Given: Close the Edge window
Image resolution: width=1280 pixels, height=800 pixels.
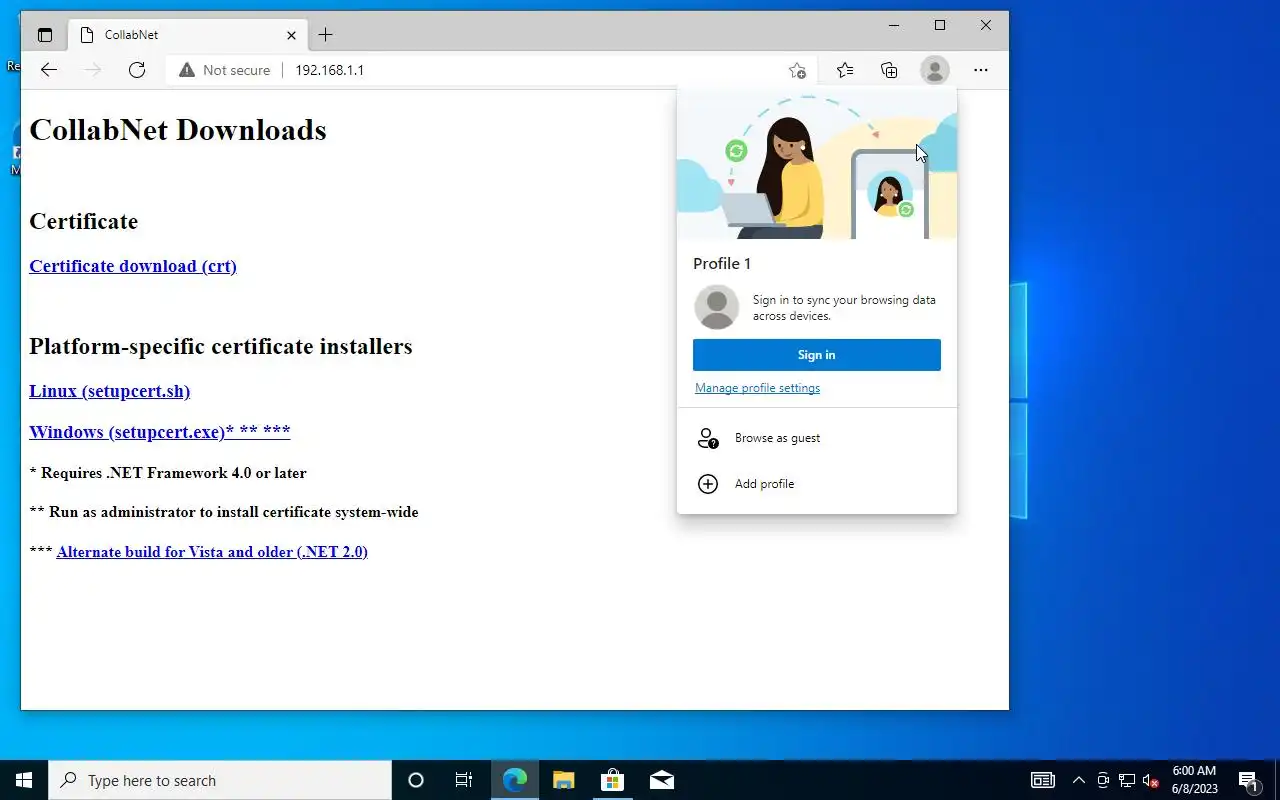Looking at the screenshot, I should coord(986,26).
